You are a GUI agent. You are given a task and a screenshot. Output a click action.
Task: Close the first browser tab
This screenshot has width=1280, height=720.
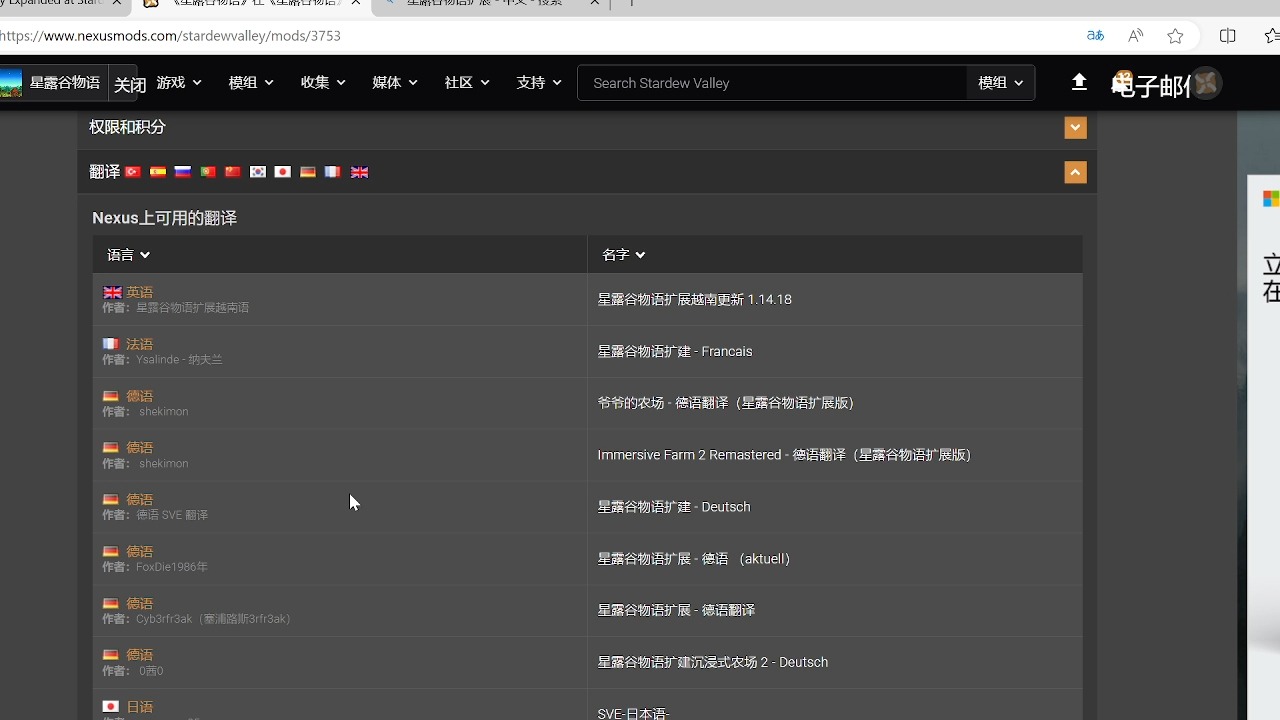(118, 3)
